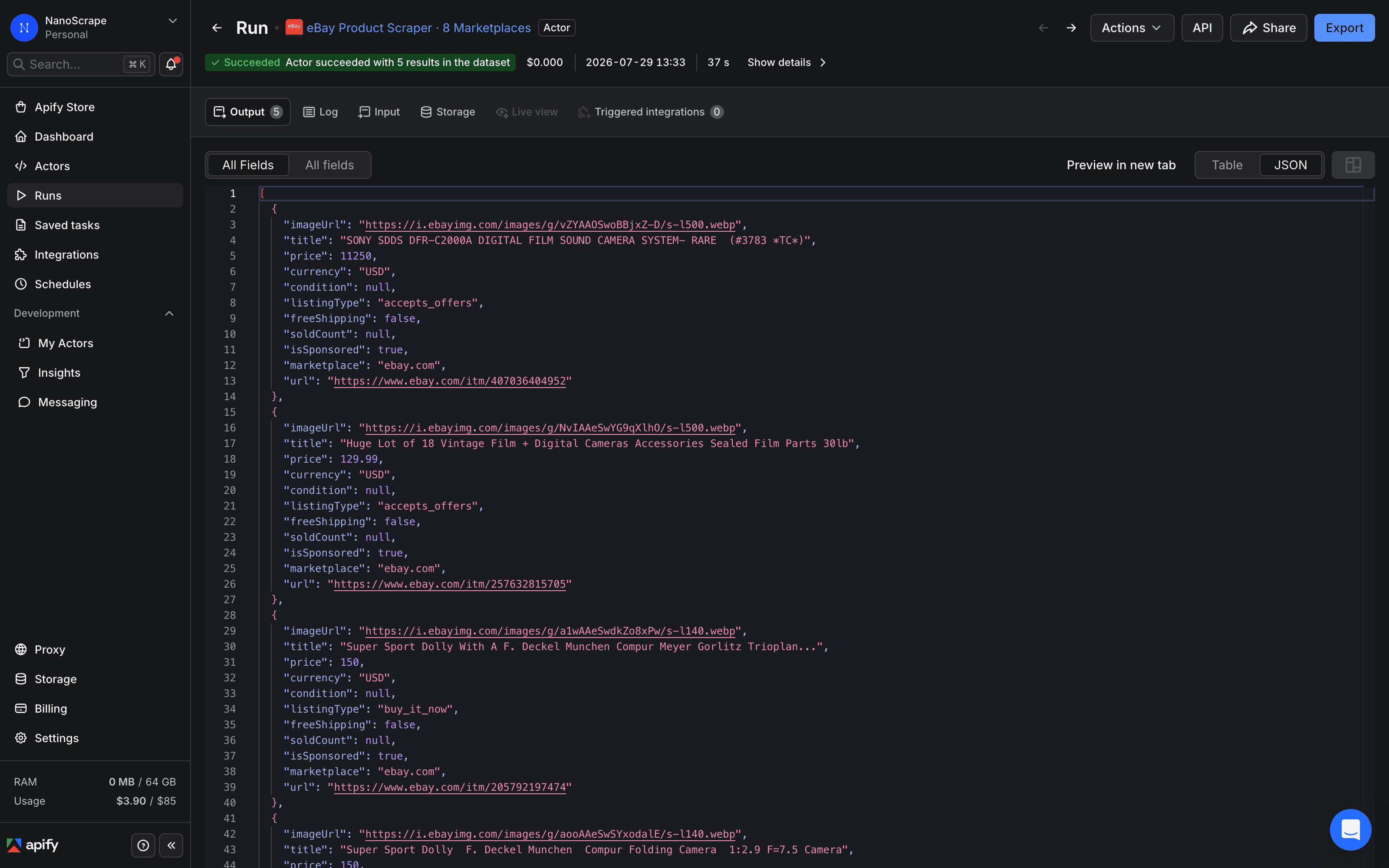Select the All Fields view
The width and height of the screenshot is (1389, 868).
[x=248, y=165]
